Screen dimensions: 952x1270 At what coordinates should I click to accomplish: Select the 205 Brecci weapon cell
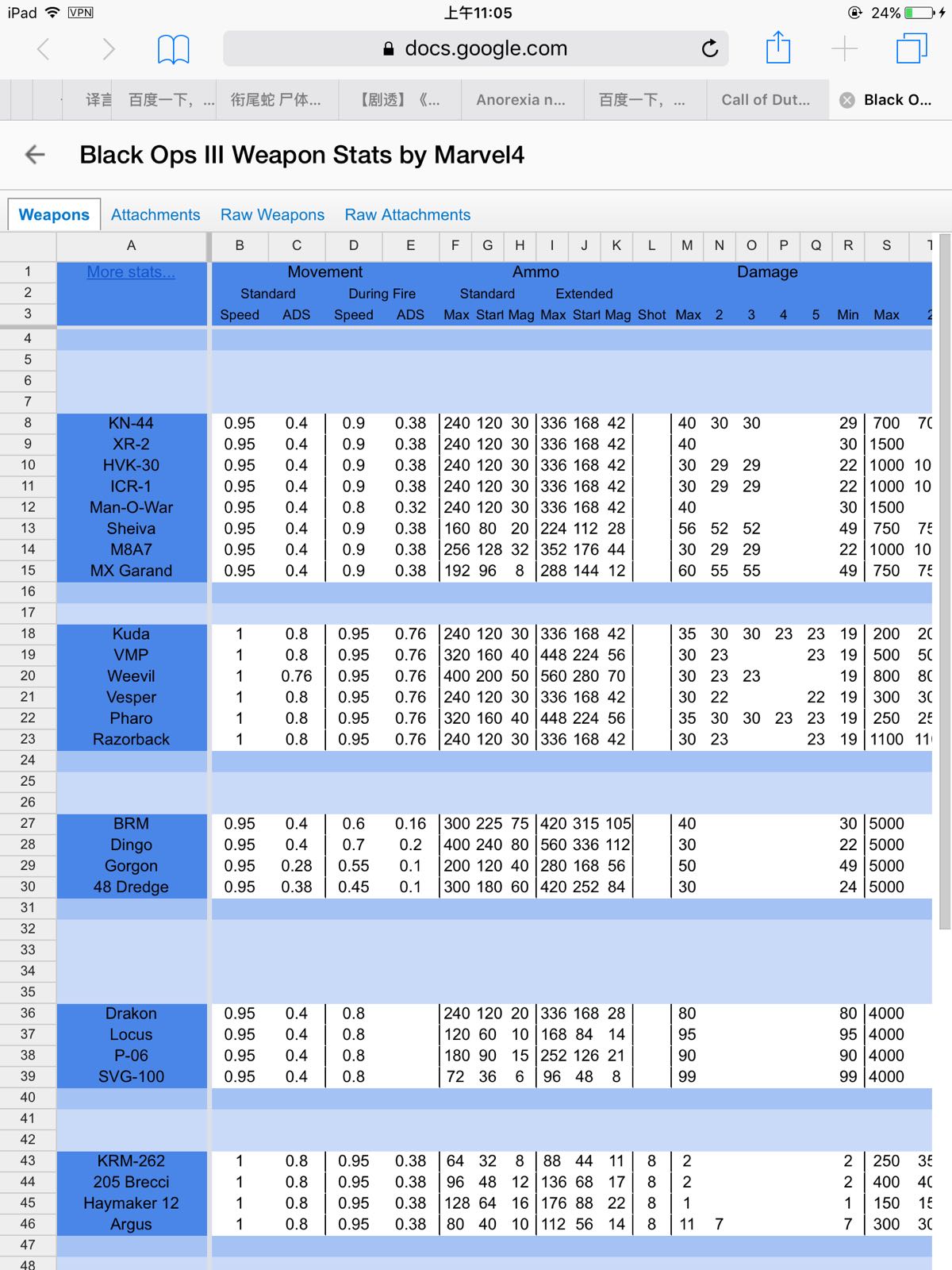pos(131,1182)
